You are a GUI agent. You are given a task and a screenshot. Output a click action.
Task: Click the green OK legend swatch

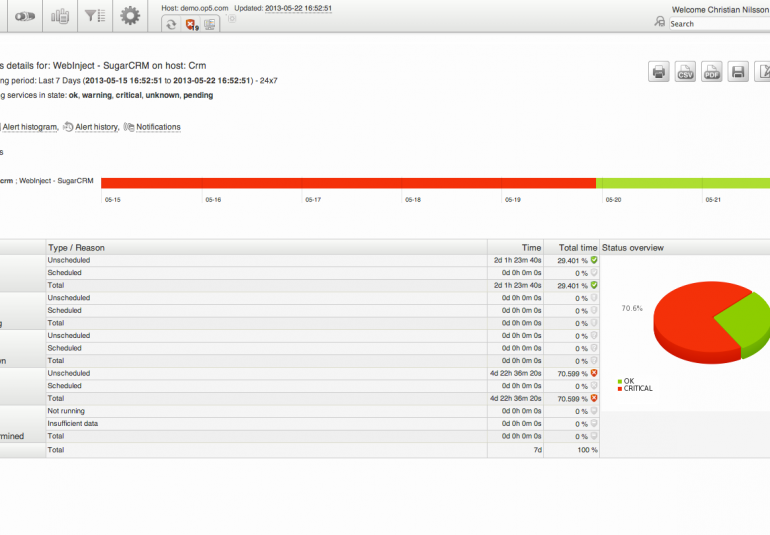click(x=620, y=381)
